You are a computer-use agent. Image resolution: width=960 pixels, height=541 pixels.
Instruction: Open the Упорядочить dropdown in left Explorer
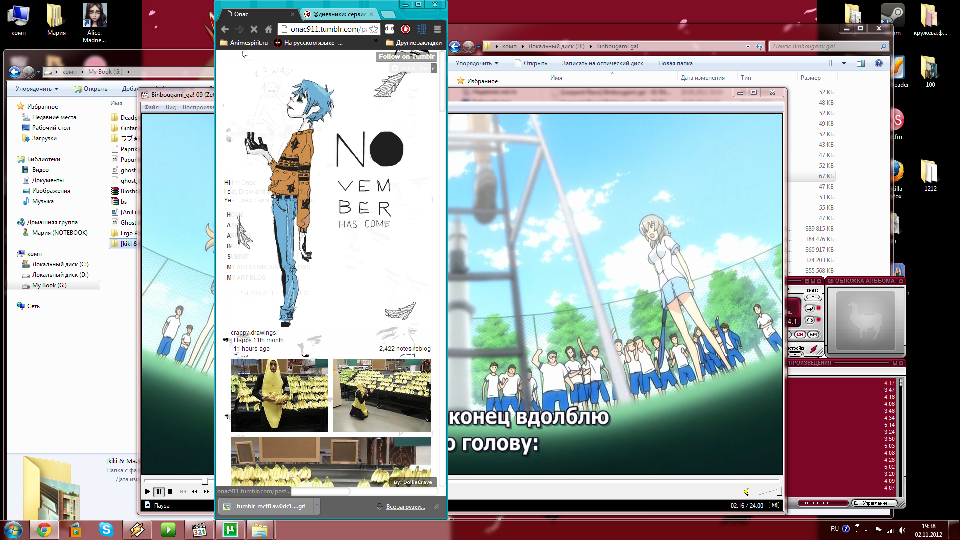pos(37,89)
